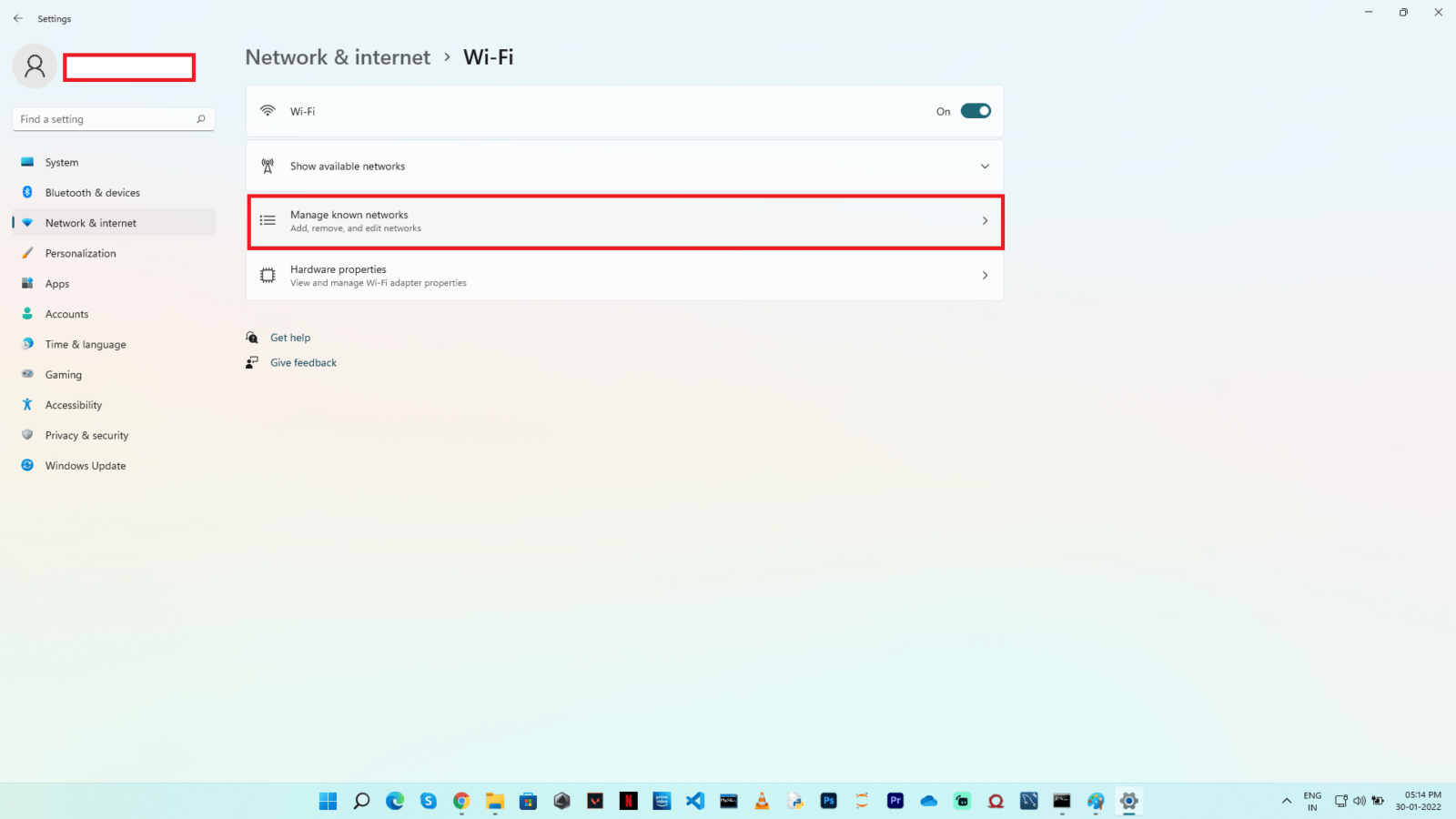Go back to Network & internet via breadcrumb
Image resolution: width=1456 pixels, height=819 pixels.
337,56
